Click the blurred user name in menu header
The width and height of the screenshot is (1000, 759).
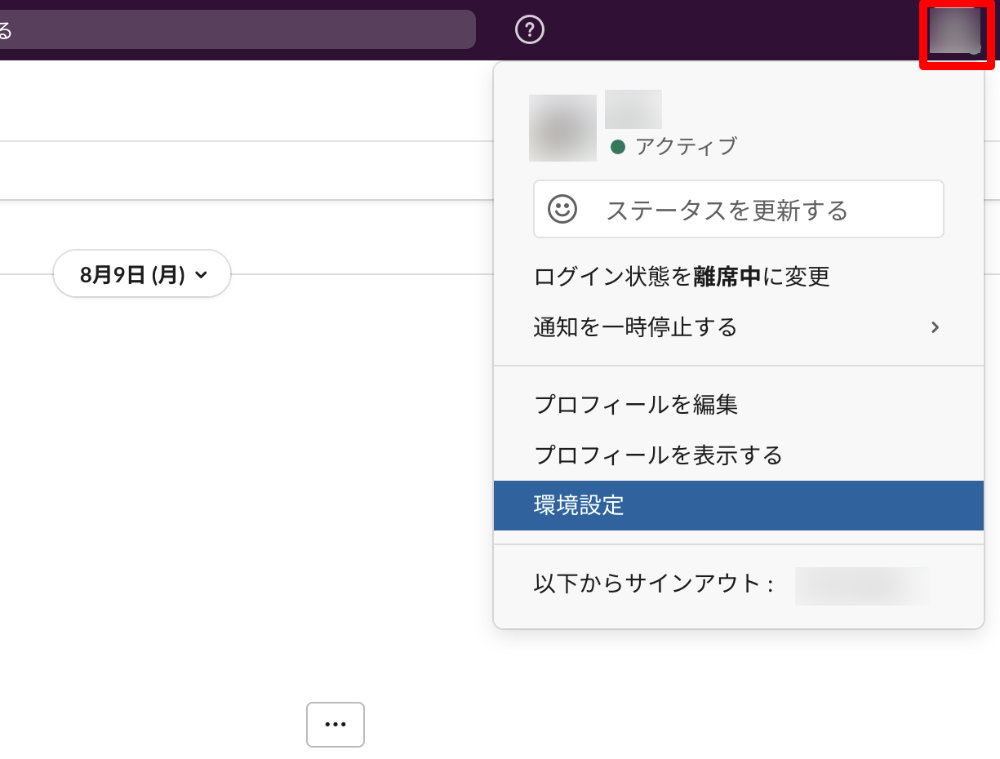(633, 109)
